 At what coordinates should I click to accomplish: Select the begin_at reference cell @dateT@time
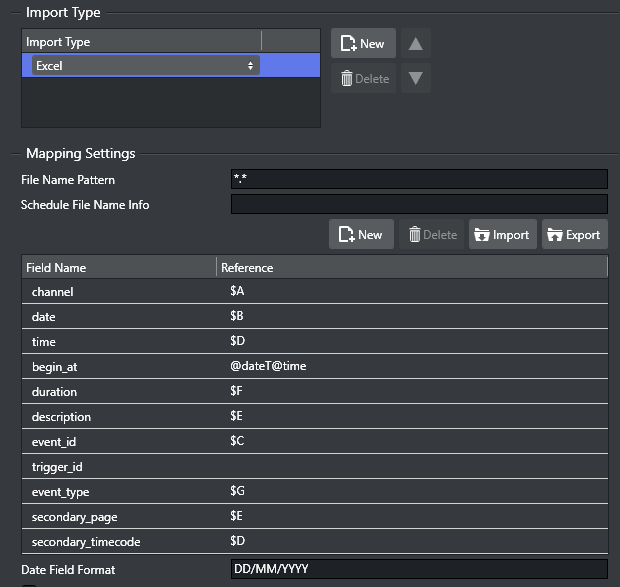coord(410,366)
